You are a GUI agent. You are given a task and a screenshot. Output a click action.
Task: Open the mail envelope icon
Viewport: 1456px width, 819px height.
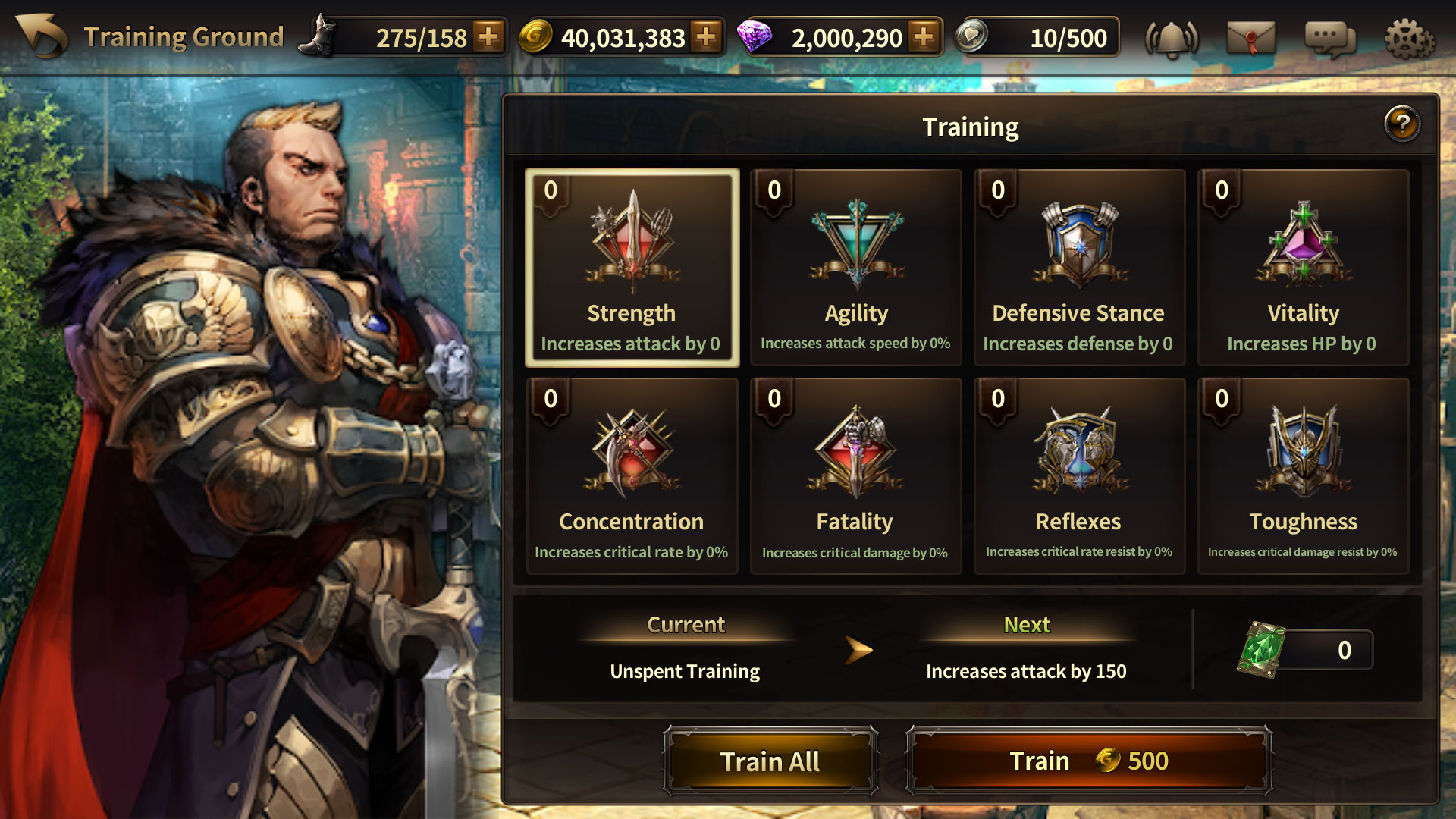(1250, 38)
